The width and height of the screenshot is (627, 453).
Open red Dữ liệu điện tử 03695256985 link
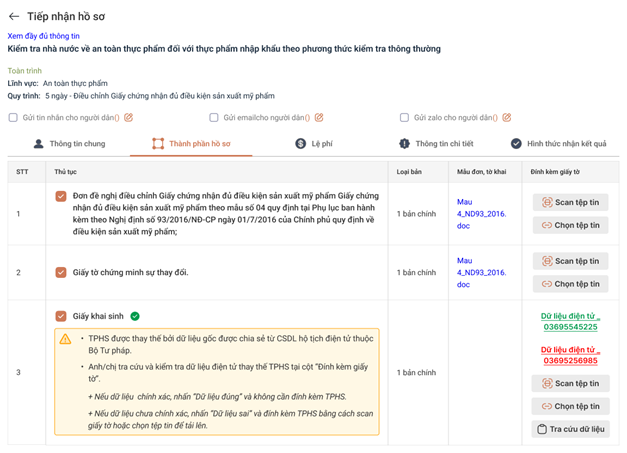tap(571, 355)
